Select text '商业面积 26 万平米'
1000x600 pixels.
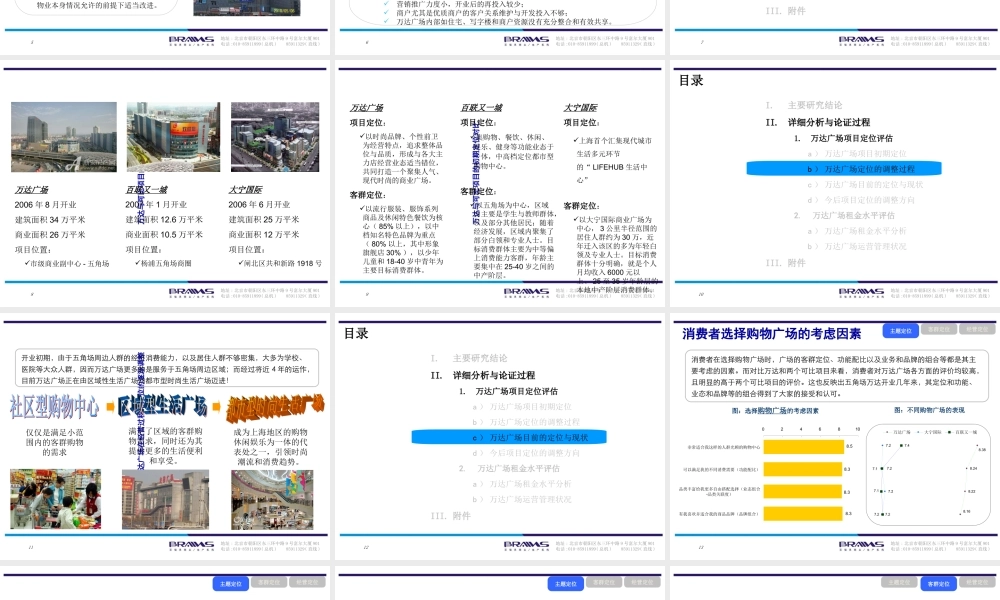pyautogui.click(x=50, y=235)
